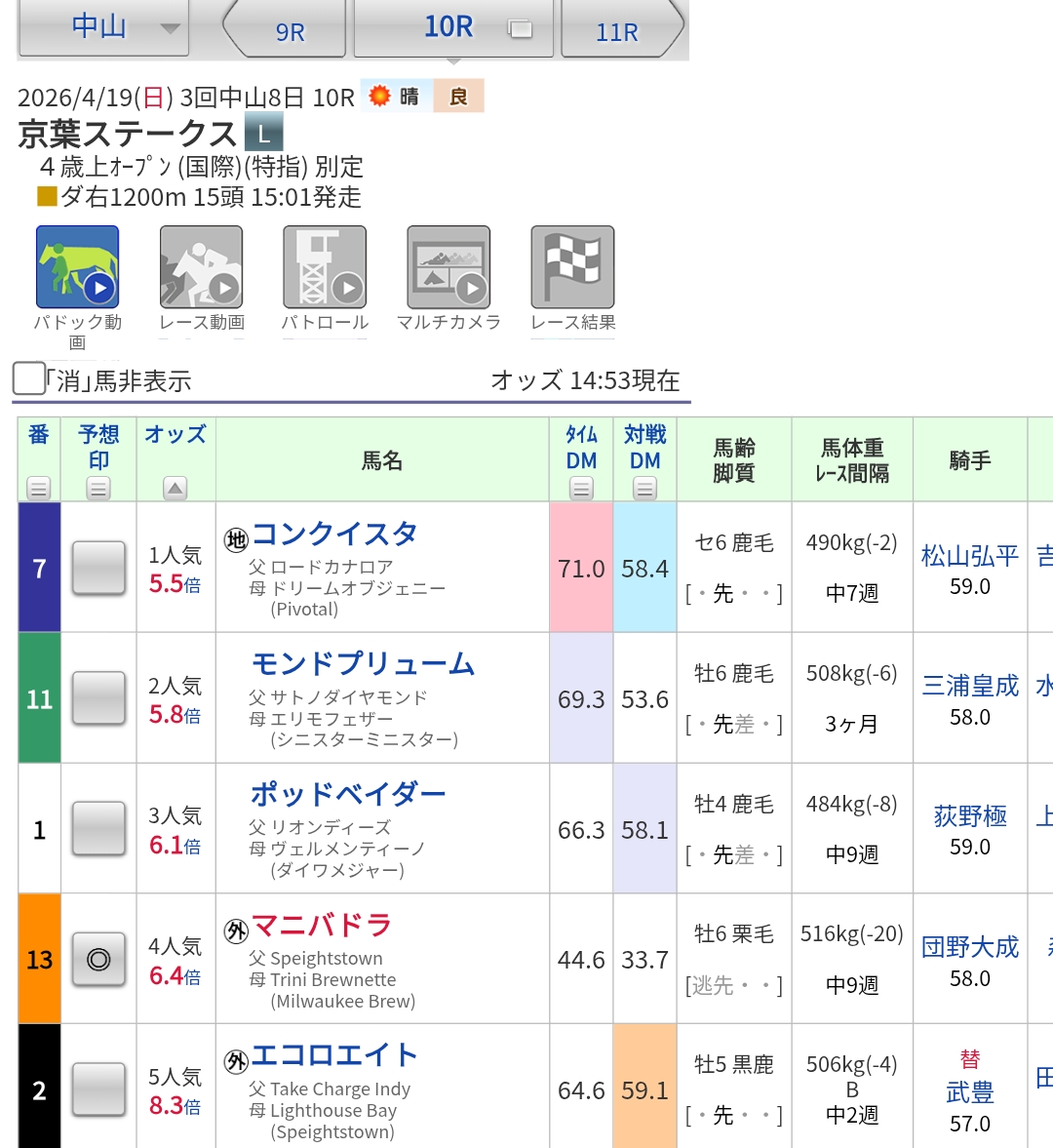Open horse page for モンドプリューム

pyautogui.click(x=363, y=664)
